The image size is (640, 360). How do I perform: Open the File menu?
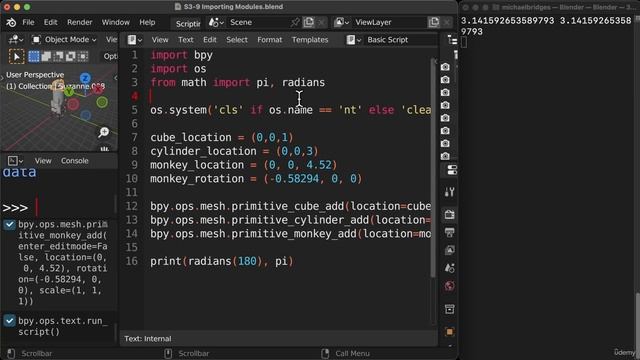click(x=28, y=22)
